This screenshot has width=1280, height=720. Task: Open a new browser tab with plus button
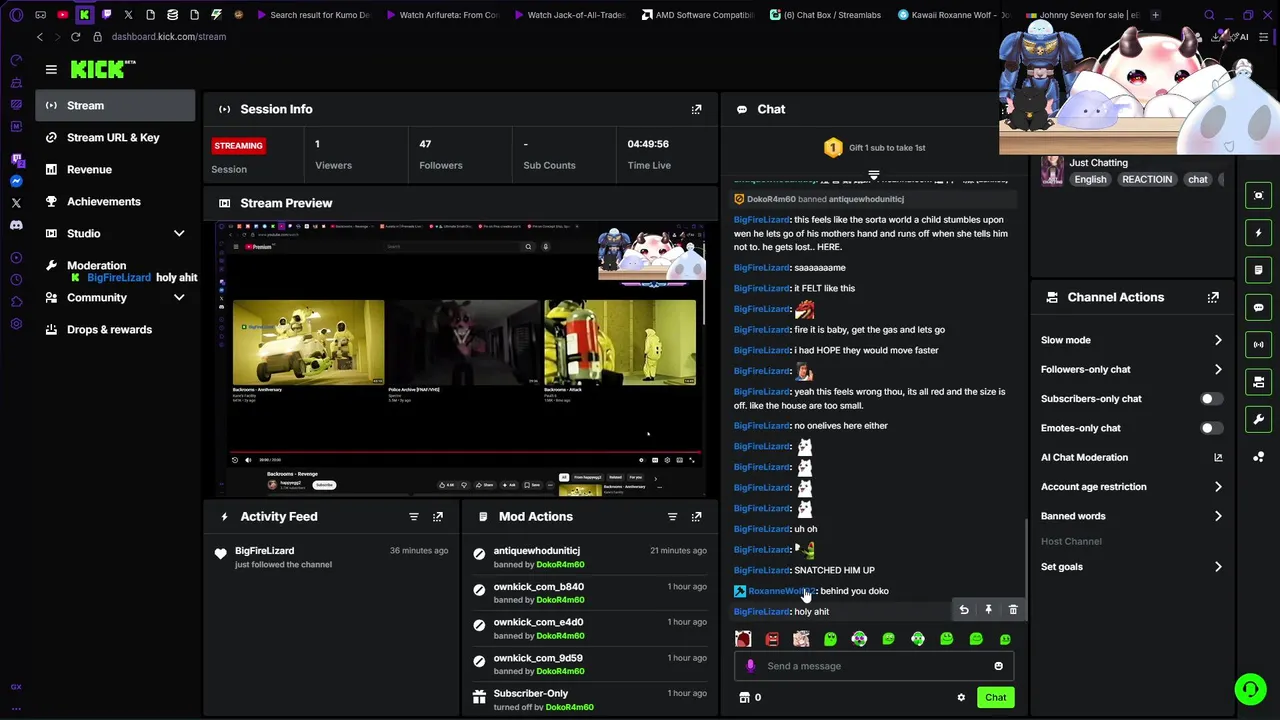[1155, 15]
